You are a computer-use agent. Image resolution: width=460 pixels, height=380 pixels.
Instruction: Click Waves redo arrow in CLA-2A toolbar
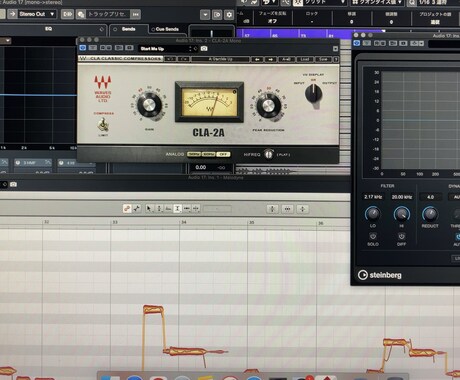(x=184, y=59)
